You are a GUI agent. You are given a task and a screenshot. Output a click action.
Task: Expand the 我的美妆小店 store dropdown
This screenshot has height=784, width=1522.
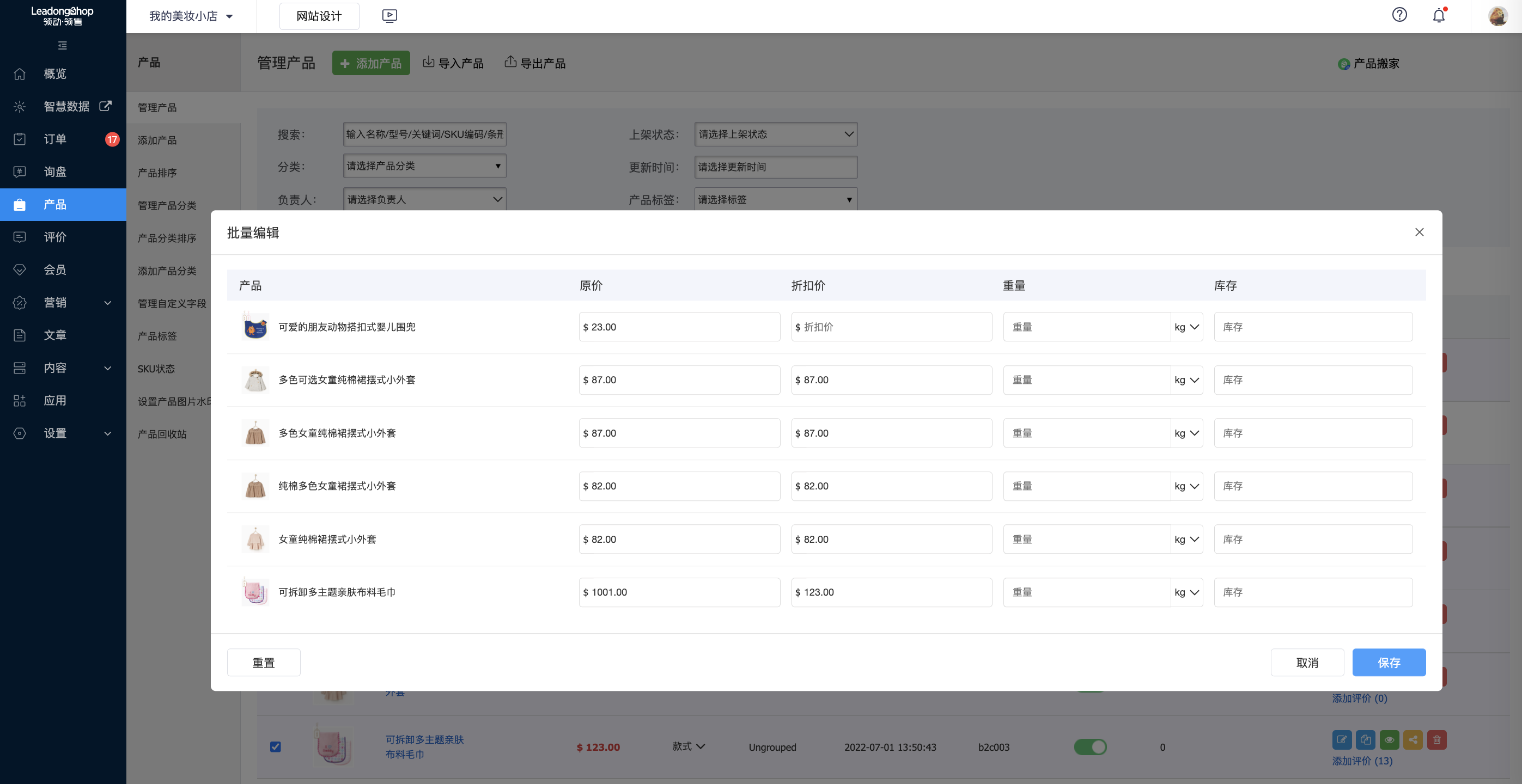click(191, 16)
